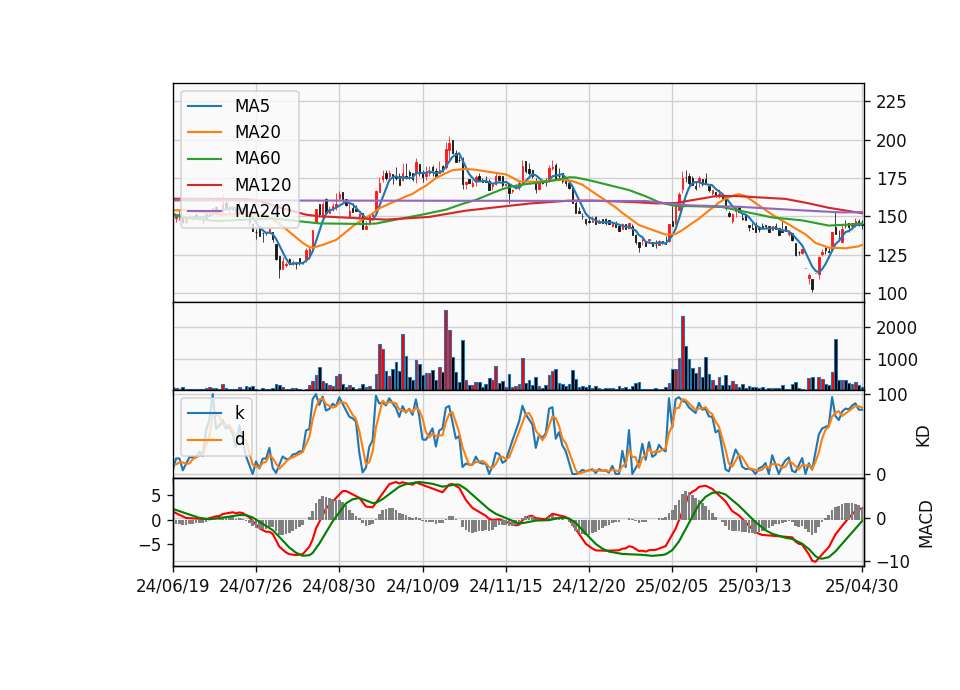Click the 24/07/26 date tick label
The width and height of the screenshot is (960, 690).
(256, 586)
